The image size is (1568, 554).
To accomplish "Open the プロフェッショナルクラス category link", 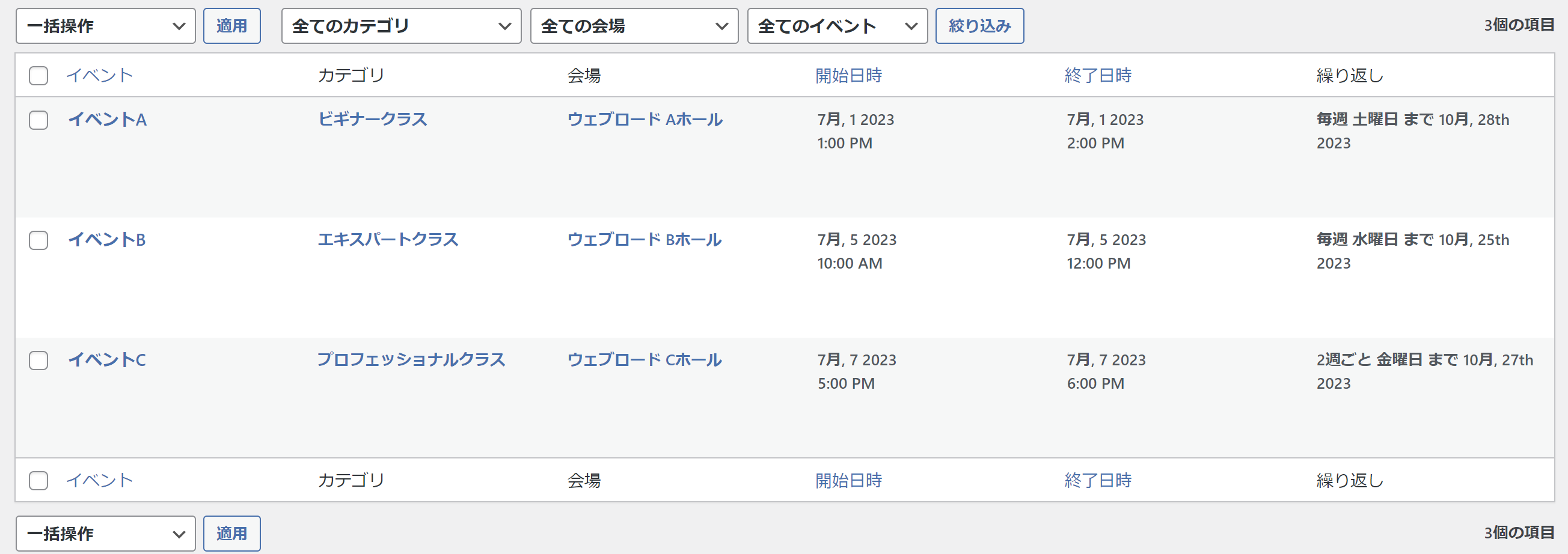I will [411, 359].
